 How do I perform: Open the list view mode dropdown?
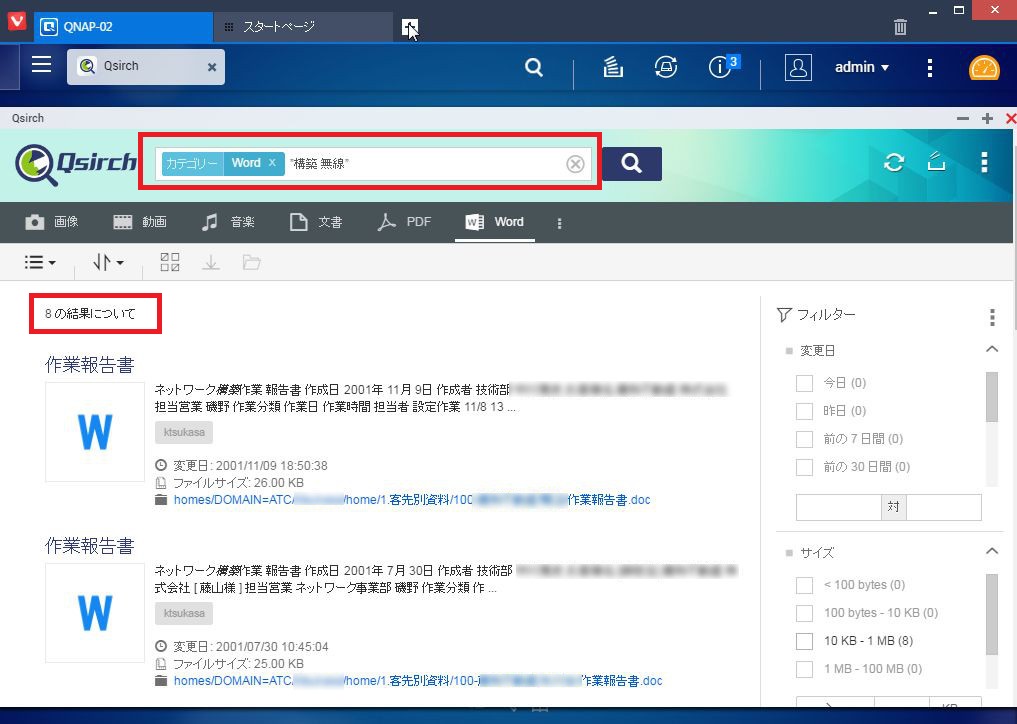(40, 262)
